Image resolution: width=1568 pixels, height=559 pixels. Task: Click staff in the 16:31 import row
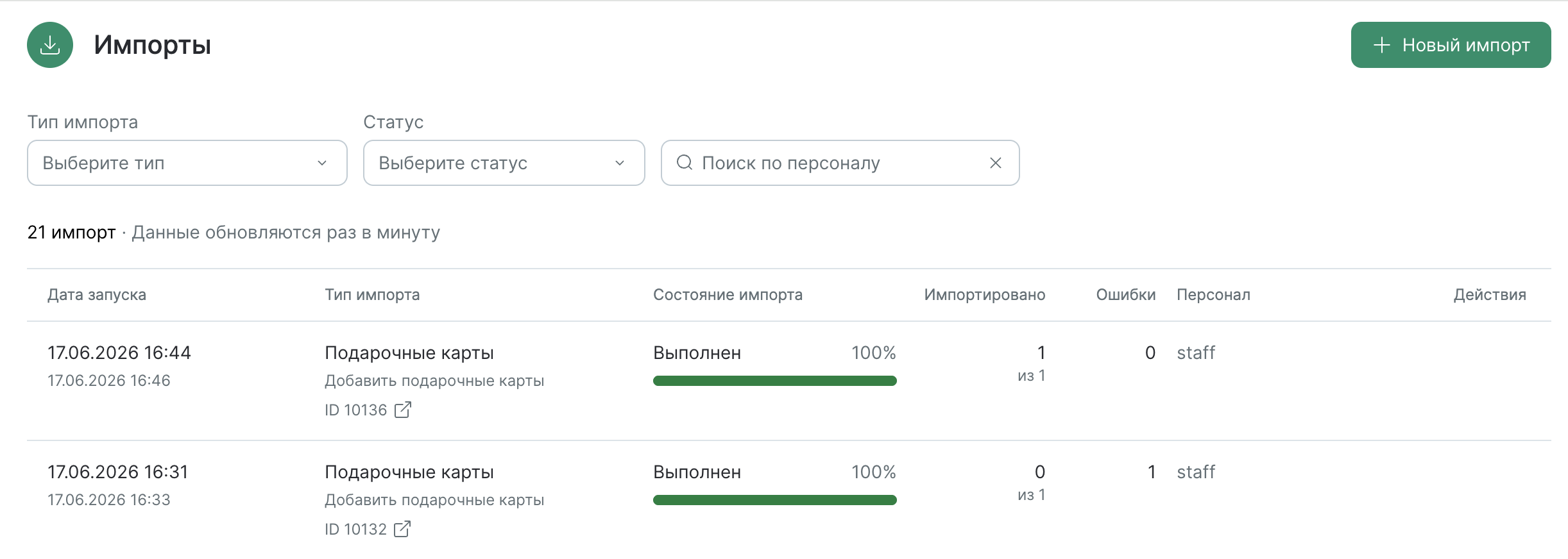tap(1196, 472)
